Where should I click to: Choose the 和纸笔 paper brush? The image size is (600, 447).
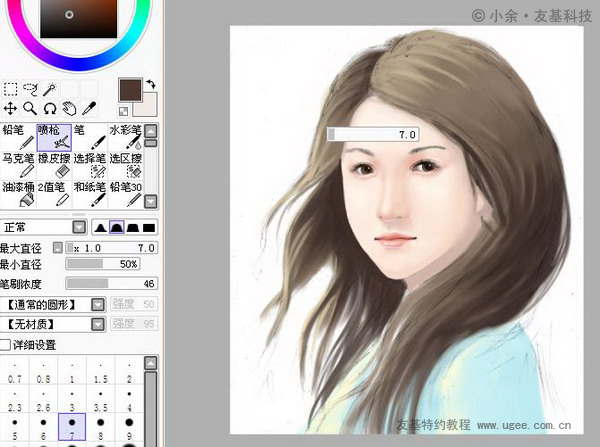click(x=90, y=194)
